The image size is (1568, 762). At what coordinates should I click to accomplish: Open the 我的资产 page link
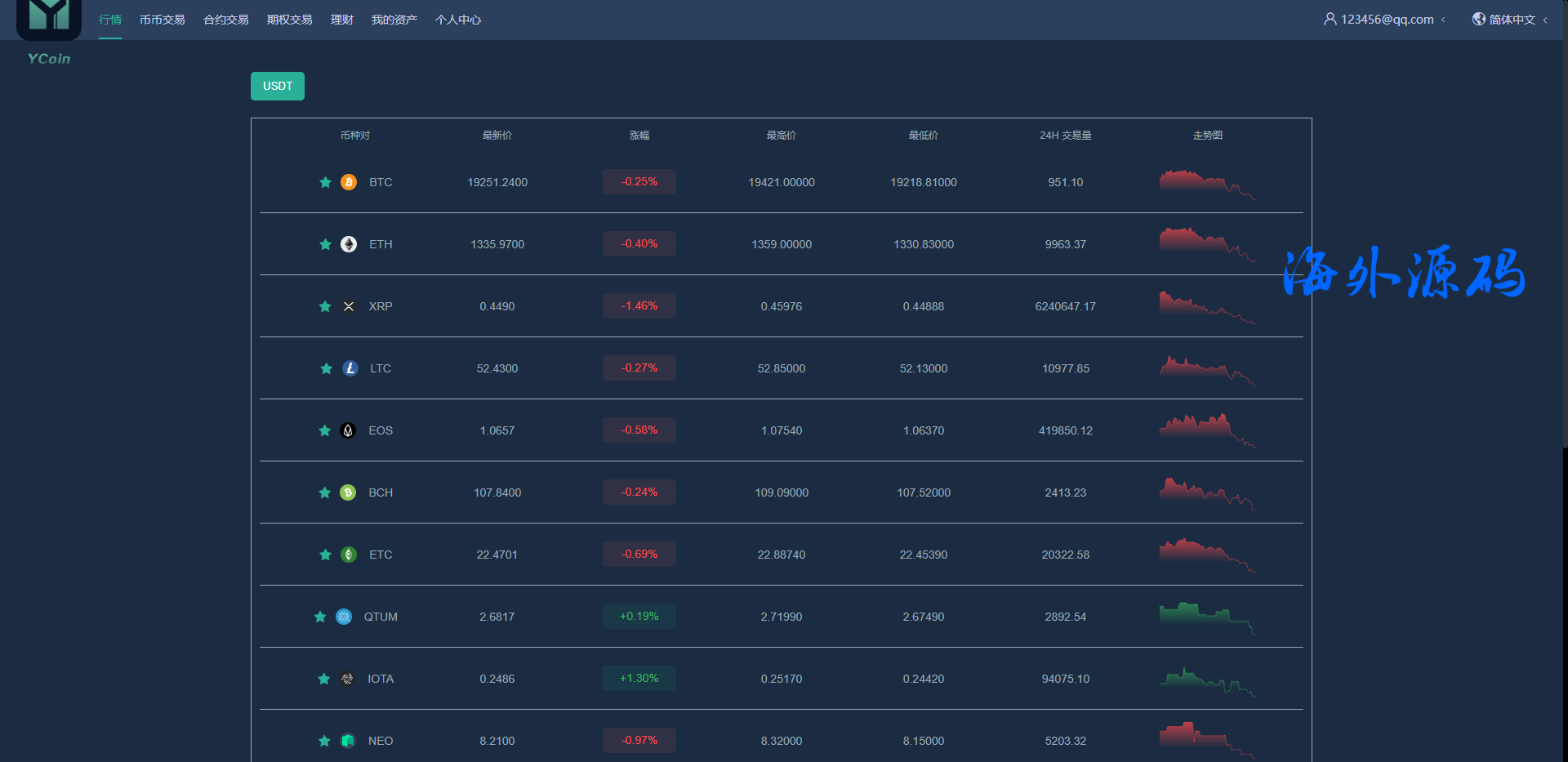(394, 20)
